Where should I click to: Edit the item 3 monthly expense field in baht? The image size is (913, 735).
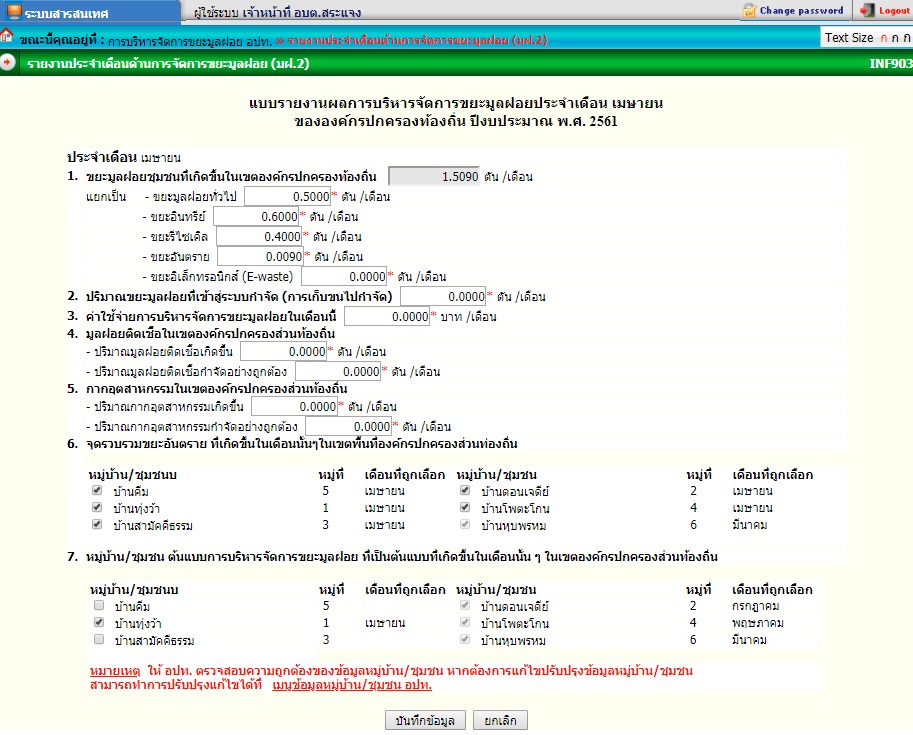[x=387, y=316]
